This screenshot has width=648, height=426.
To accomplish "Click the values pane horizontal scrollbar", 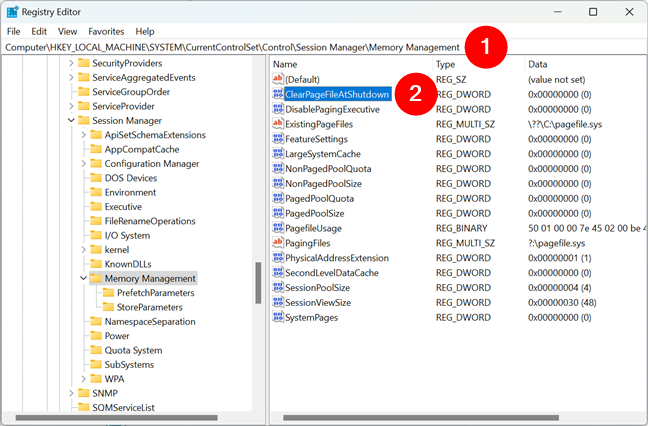I will click(421, 418).
